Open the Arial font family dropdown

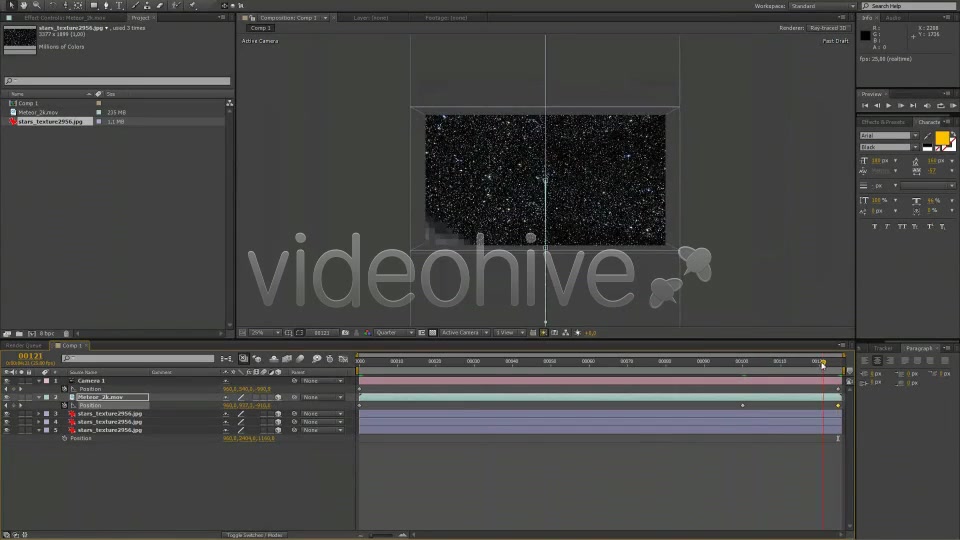point(889,135)
